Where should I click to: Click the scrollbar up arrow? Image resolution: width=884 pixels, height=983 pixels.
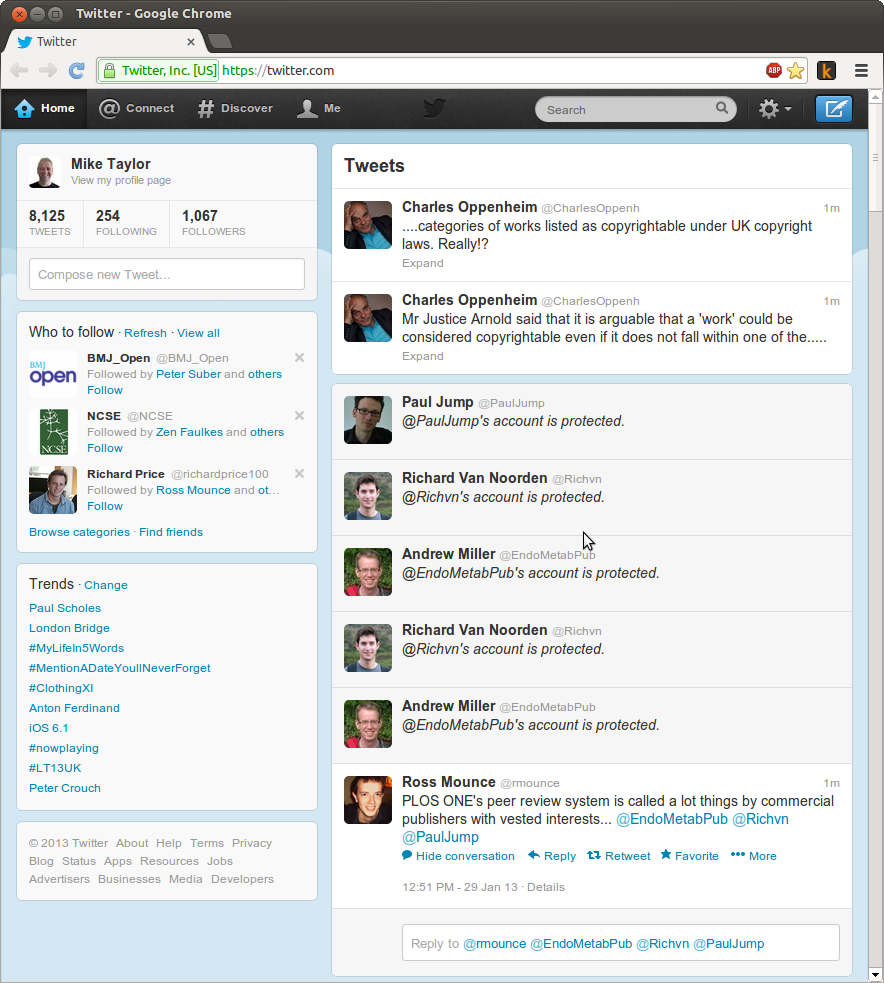(875, 97)
